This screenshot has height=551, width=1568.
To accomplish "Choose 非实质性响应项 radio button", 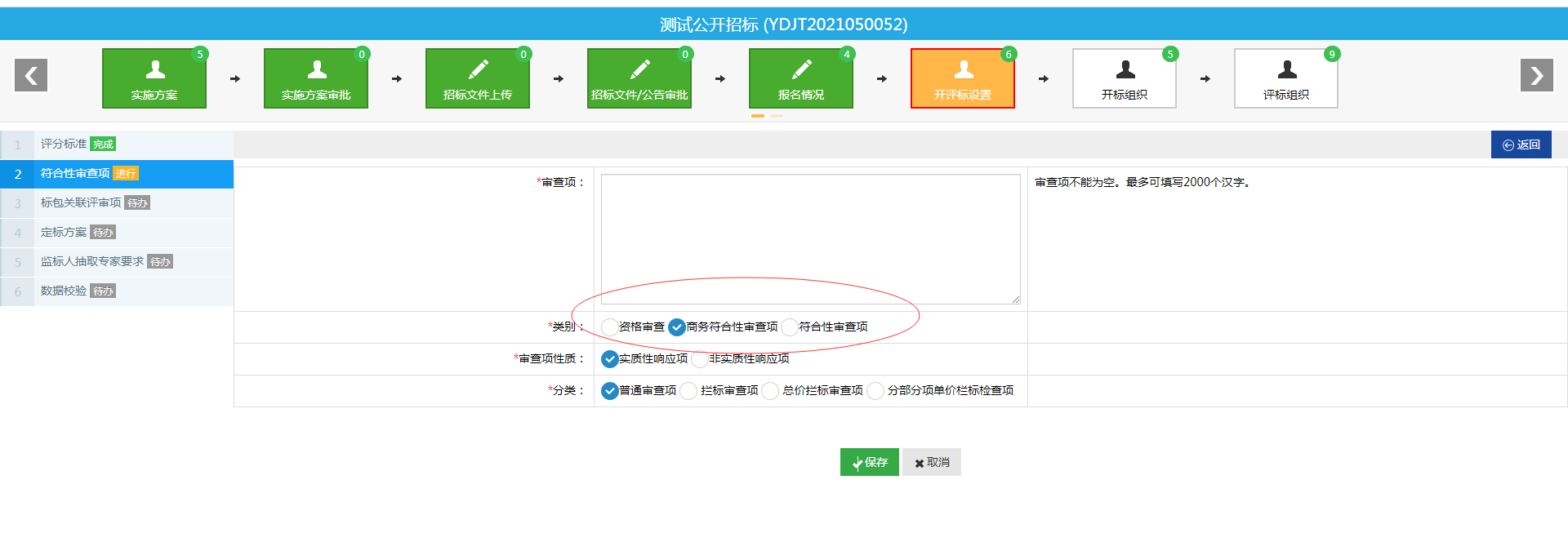I will pos(700,359).
